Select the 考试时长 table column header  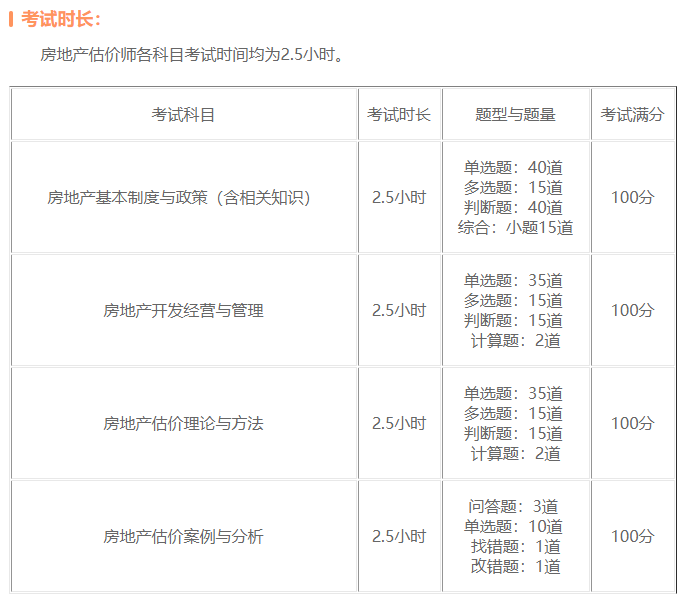[x=399, y=114]
